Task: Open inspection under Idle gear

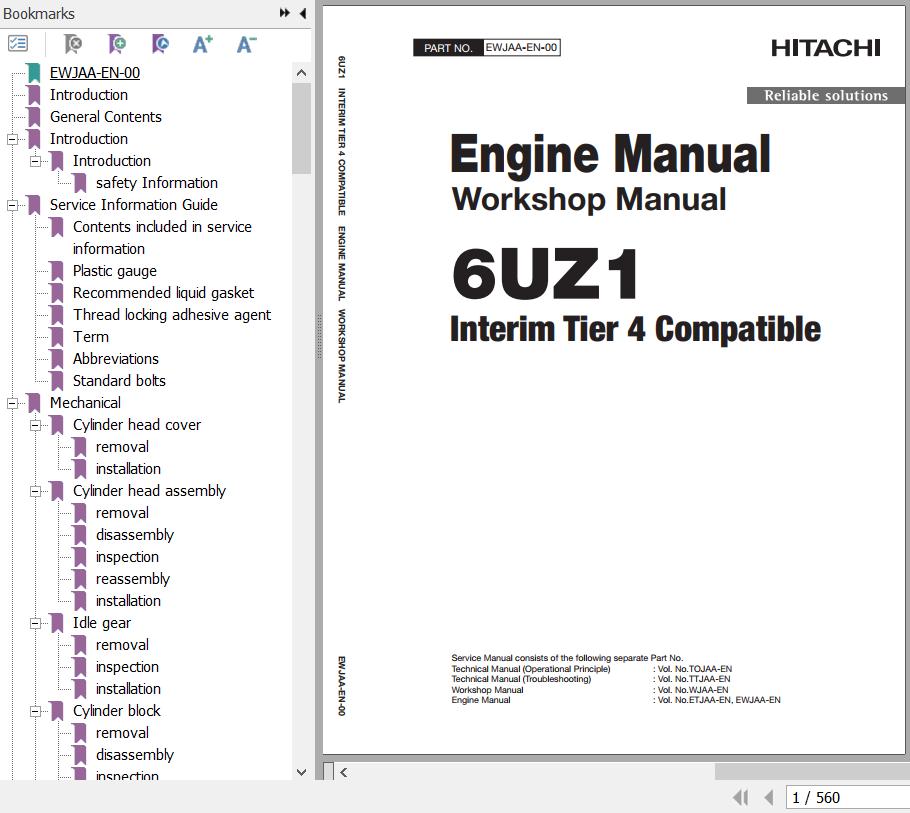Action: [x=127, y=667]
